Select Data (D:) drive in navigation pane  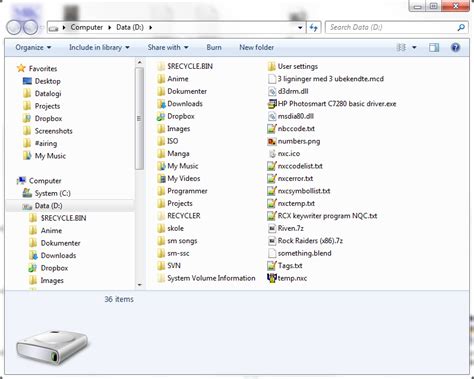48,206
